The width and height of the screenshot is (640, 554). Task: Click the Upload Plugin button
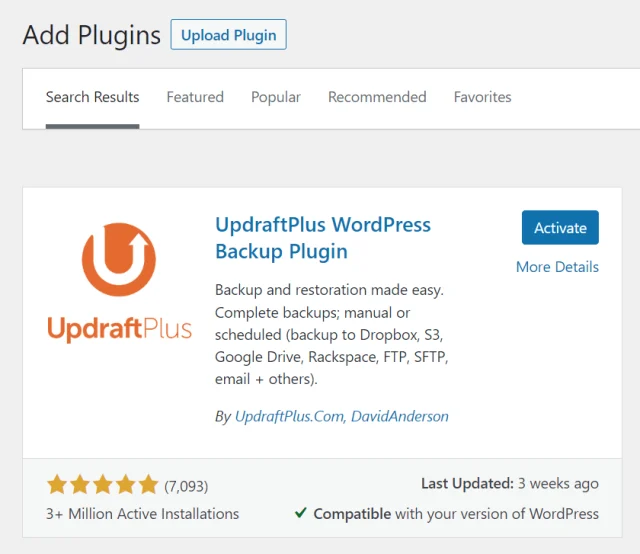[x=228, y=35]
